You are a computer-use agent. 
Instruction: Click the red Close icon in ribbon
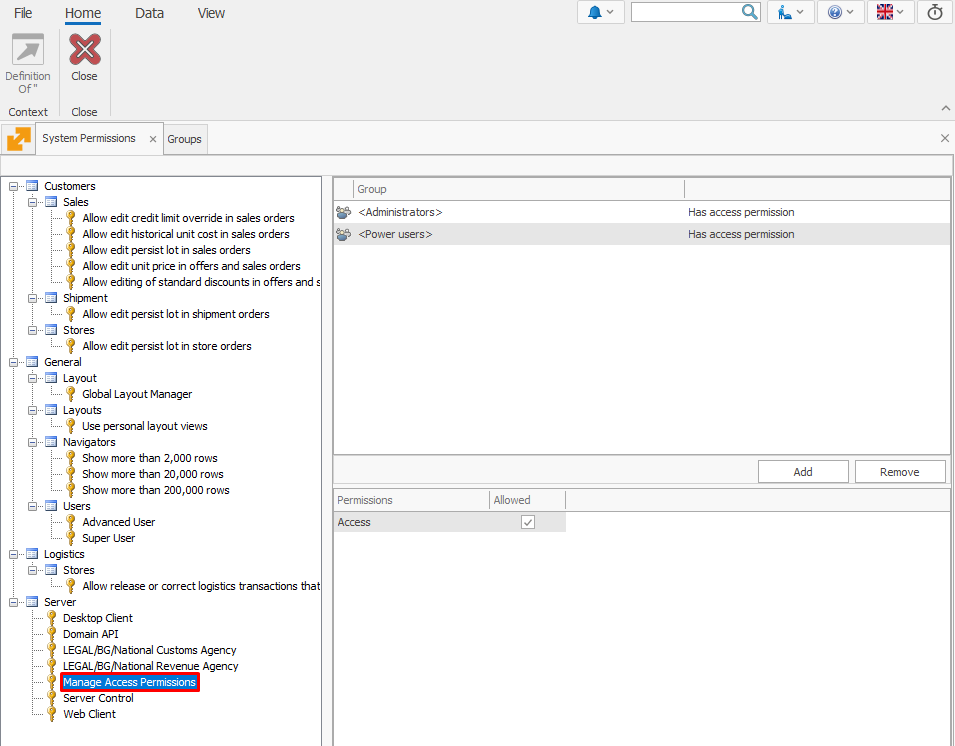pos(84,50)
